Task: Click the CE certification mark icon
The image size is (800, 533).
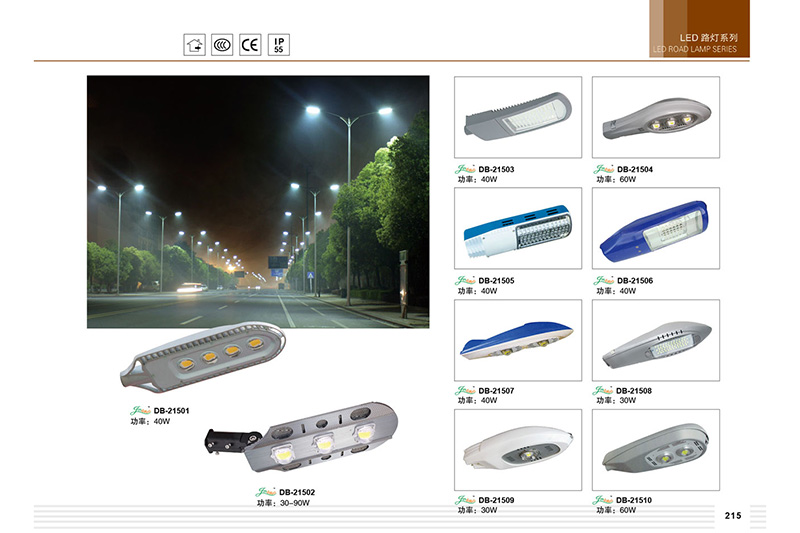Action: pyautogui.click(x=250, y=45)
